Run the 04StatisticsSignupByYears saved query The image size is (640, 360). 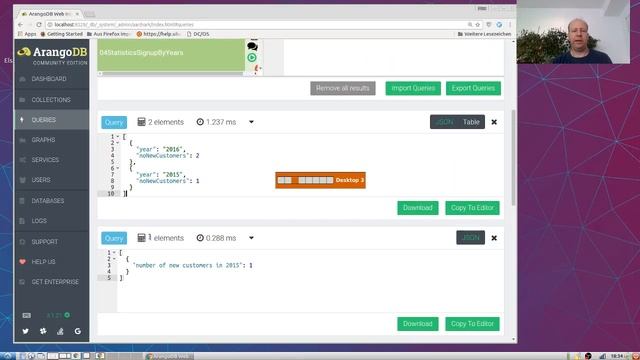click(x=252, y=58)
